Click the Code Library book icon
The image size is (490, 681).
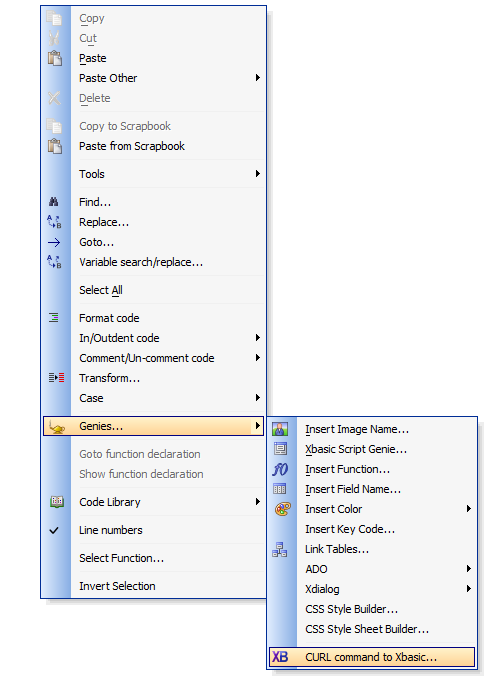pos(56,502)
